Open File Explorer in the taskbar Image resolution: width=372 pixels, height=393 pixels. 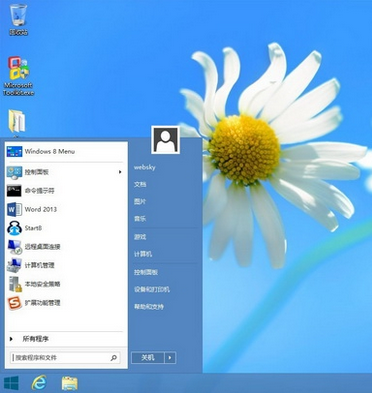click(x=70, y=383)
